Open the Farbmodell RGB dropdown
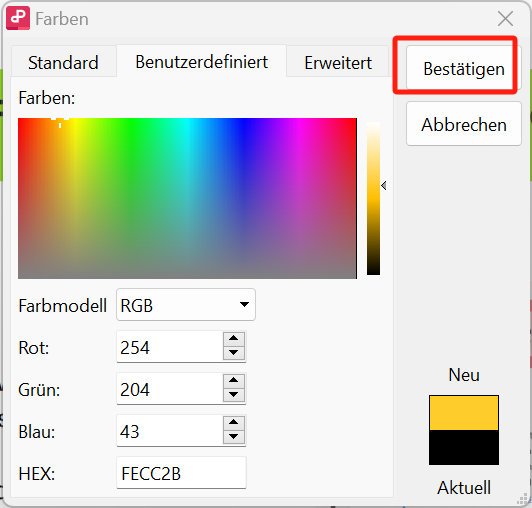This screenshot has width=532, height=508. (x=186, y=304)
